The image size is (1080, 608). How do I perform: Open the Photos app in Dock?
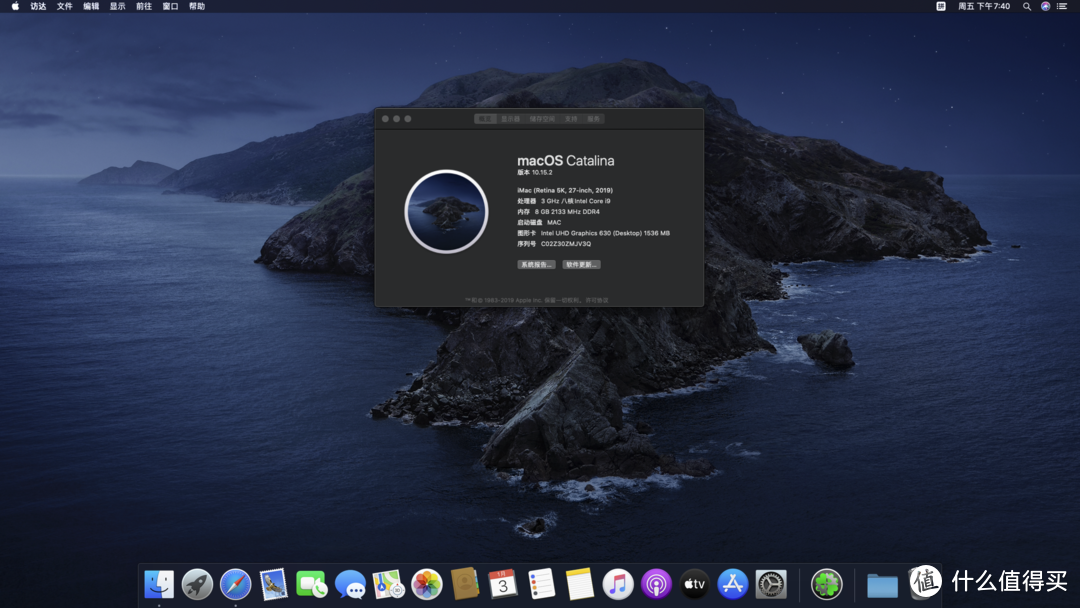pyautogui.click(x=427, y=585)
